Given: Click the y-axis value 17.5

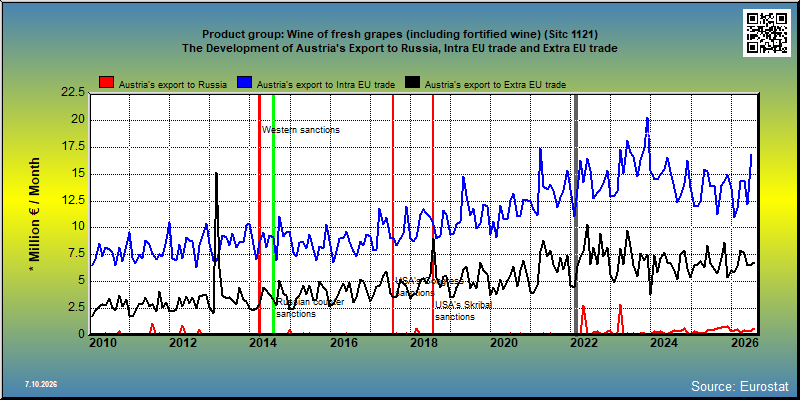Looking at the screenshot, I should pyautogui.click(x=74, y=147).
